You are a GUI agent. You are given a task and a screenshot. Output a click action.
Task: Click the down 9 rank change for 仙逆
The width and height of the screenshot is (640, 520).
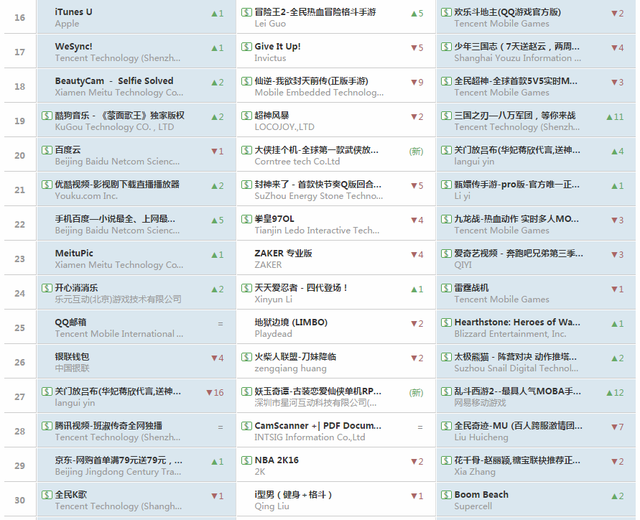417,82
